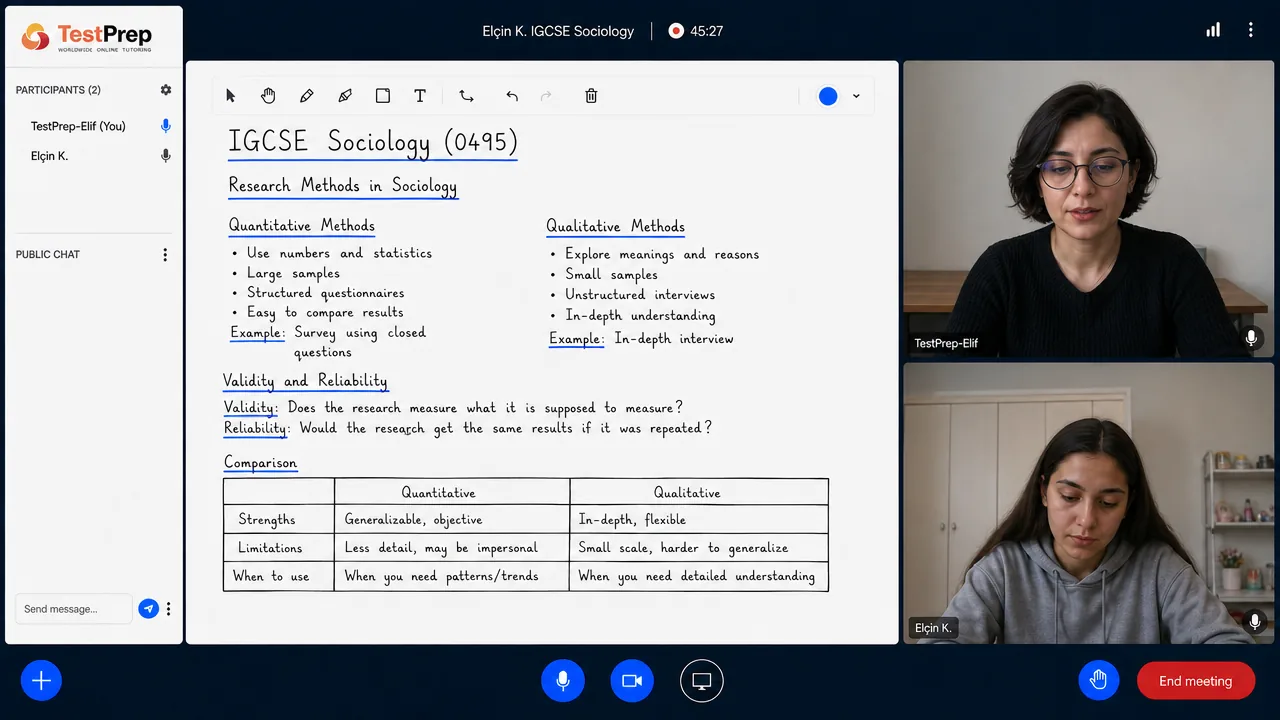
Task: Click the Strengths table cell
Action: click(x=279, y=519)
